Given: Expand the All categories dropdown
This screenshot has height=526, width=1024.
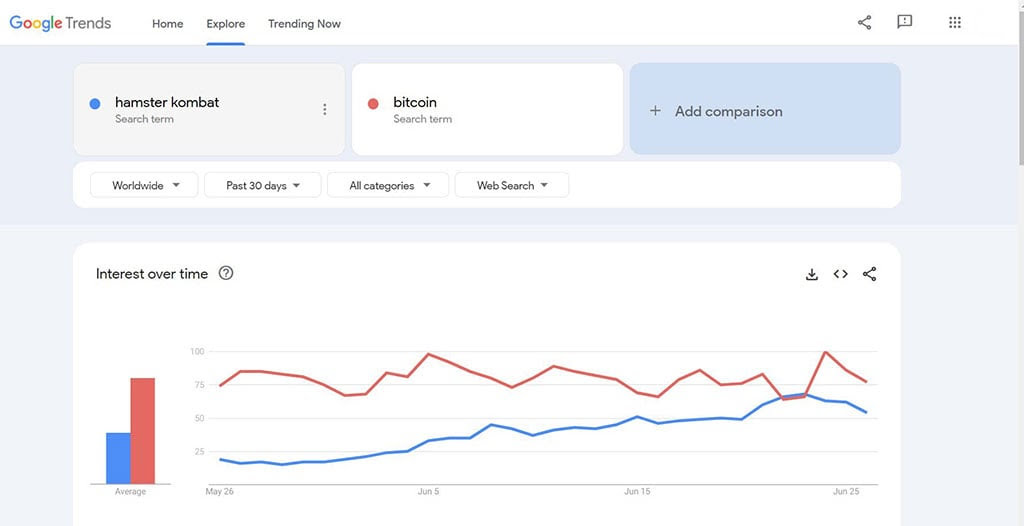Looking at the screenshot, I should [x=389, y=185].
